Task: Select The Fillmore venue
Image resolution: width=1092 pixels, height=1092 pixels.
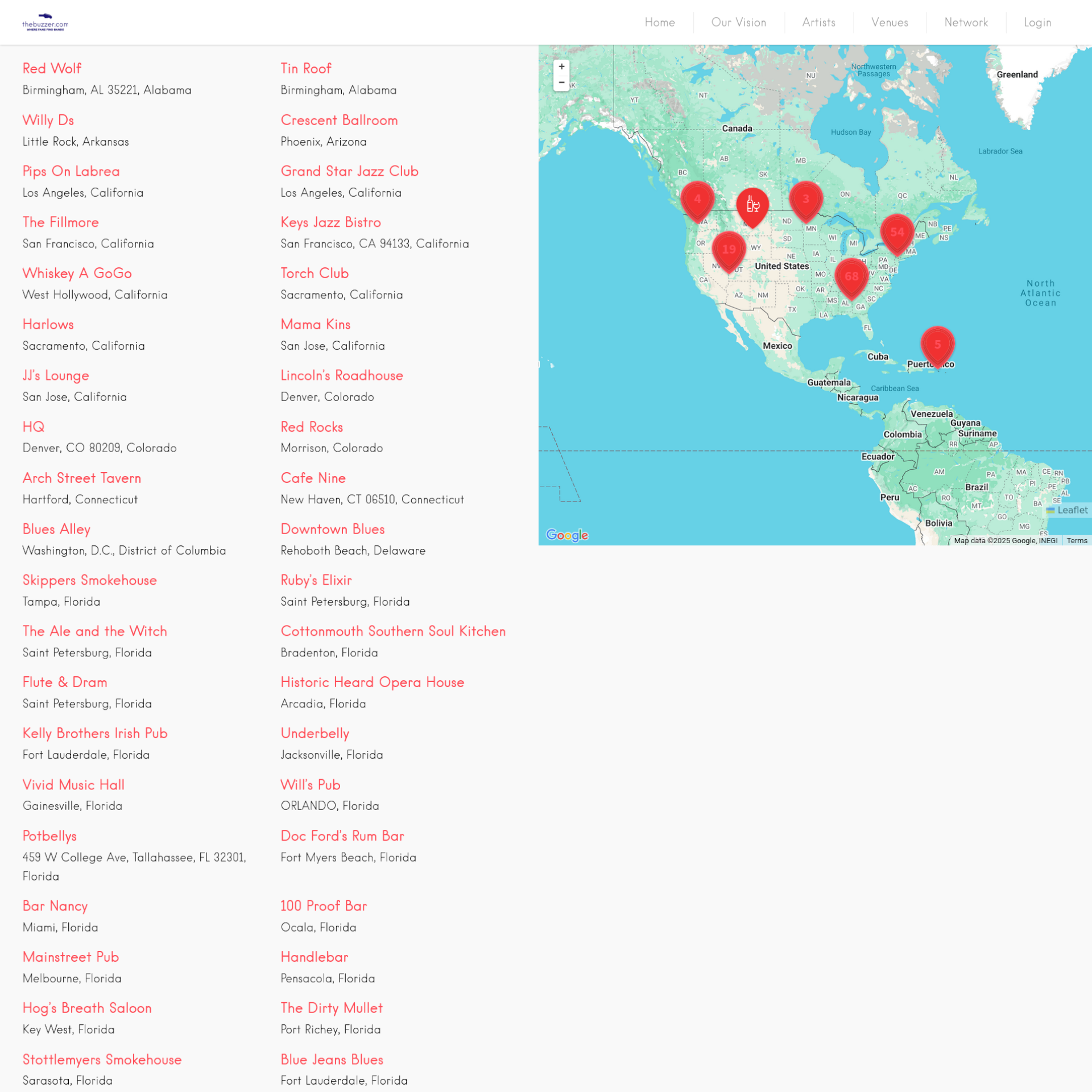Action: pyautogui.click(x=60, y=222)
